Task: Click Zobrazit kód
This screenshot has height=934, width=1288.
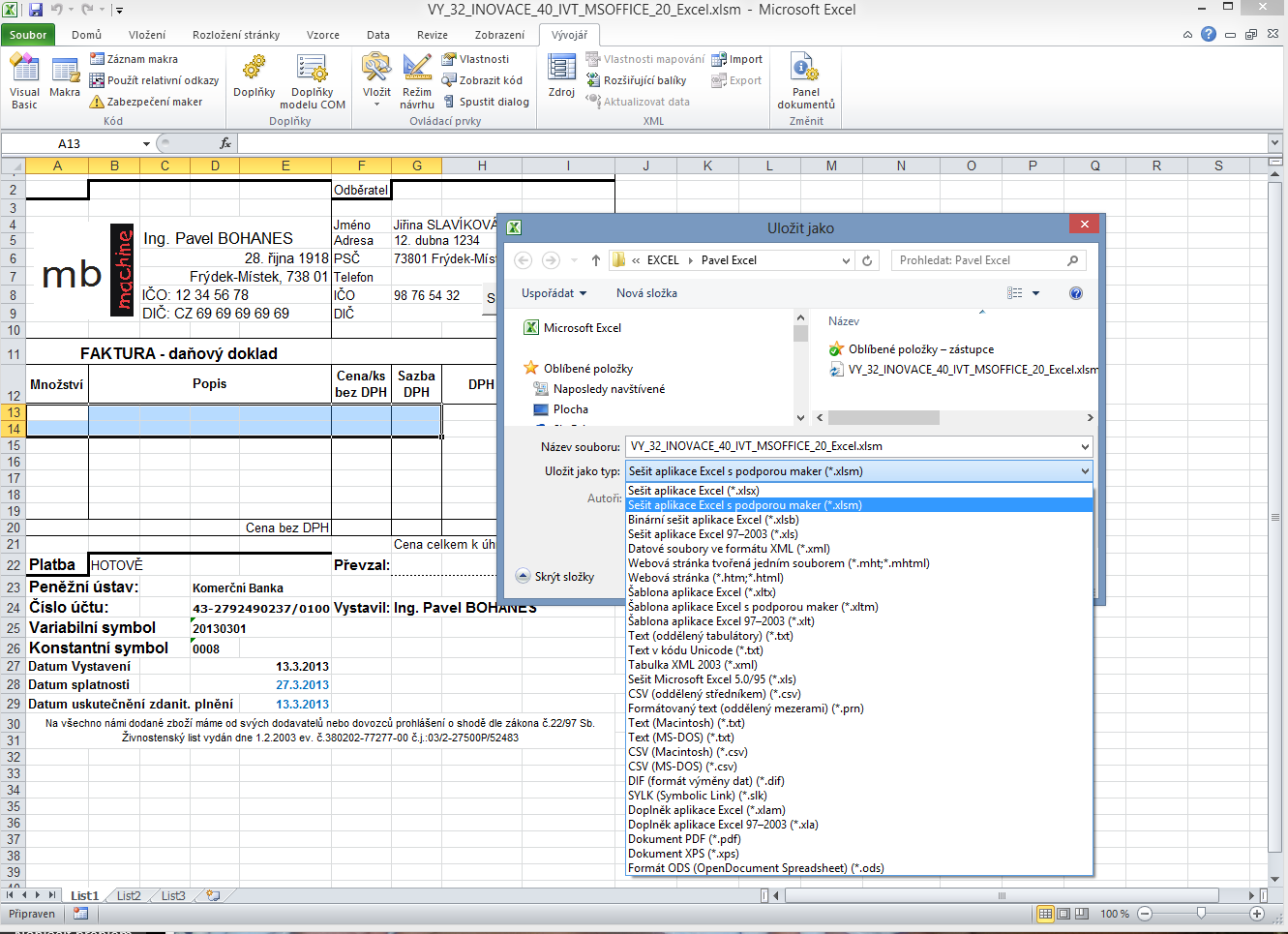Action: pyautogui.click(x=482, y=80)
